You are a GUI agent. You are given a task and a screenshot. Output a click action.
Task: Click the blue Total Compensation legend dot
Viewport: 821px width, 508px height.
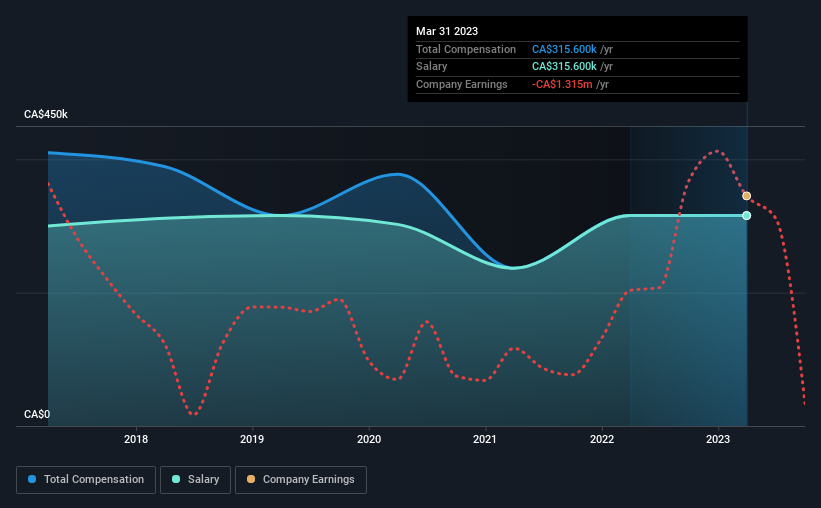coord(32,479)
